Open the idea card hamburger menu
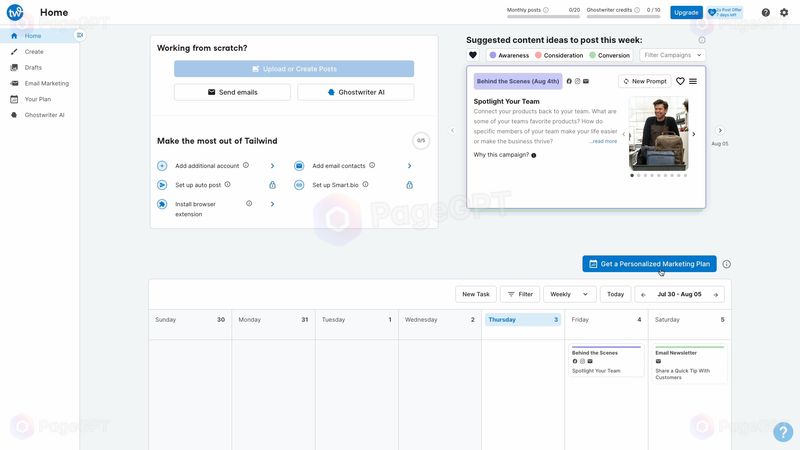Image resolution: width=800 pixels, height=450 pixels. pyautogui.click(x=693, y=81)
